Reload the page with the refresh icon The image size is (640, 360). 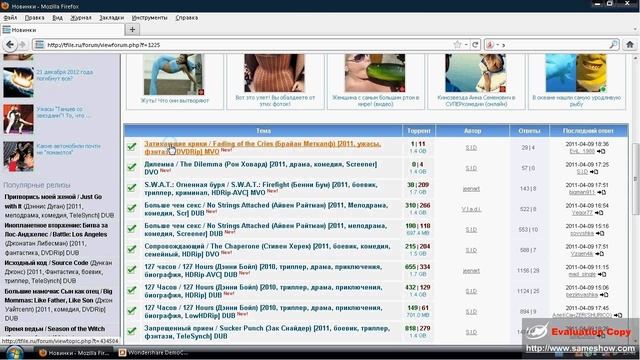pos(475,44)
